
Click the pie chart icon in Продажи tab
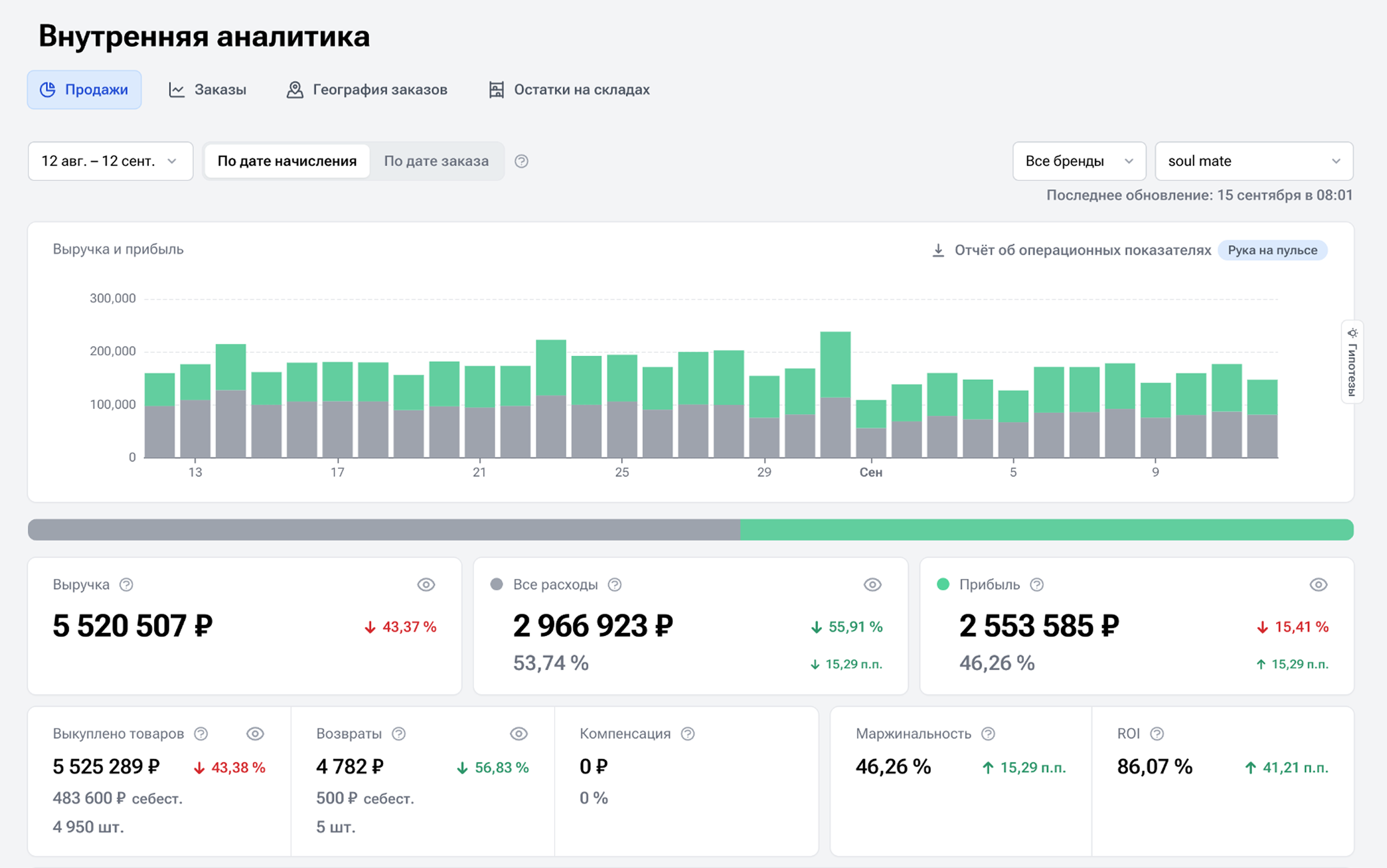click(48, 90)
